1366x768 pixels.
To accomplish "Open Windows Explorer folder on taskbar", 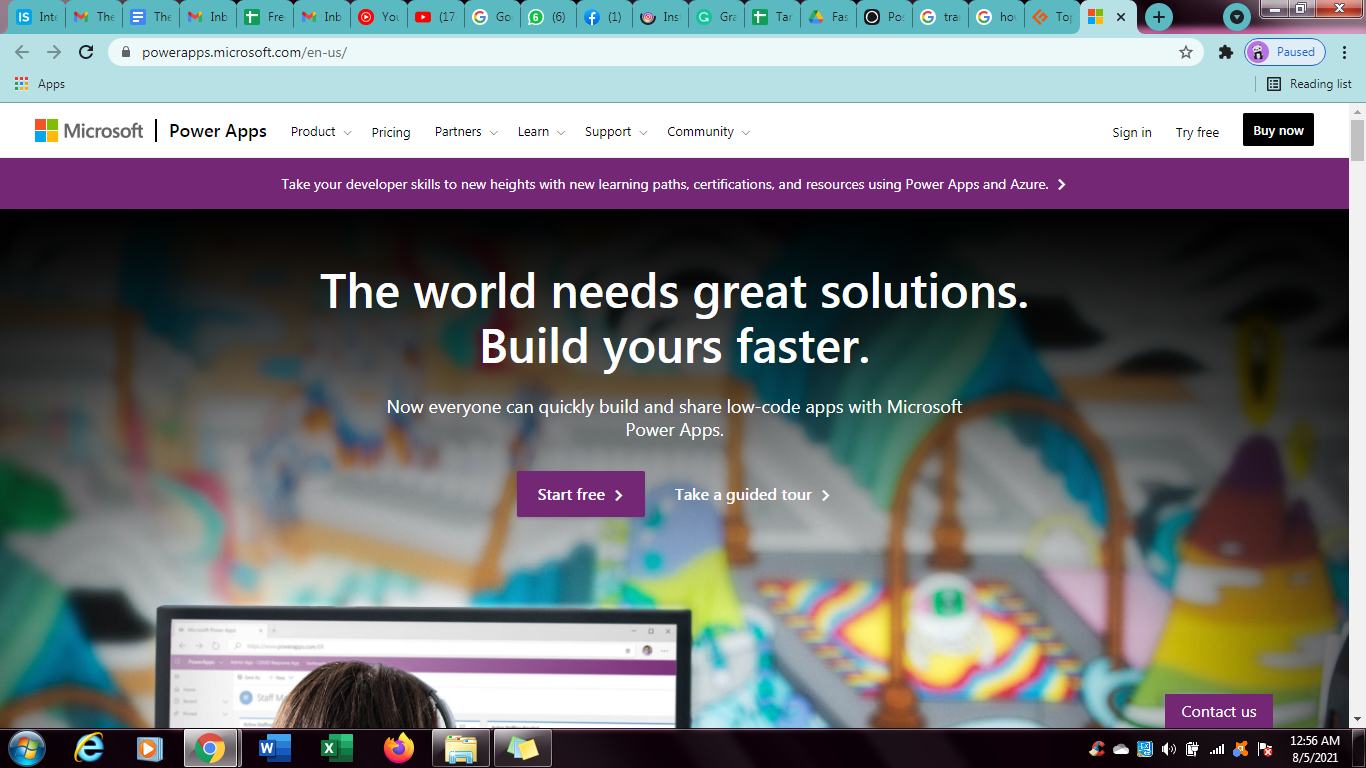I will 461,748.
